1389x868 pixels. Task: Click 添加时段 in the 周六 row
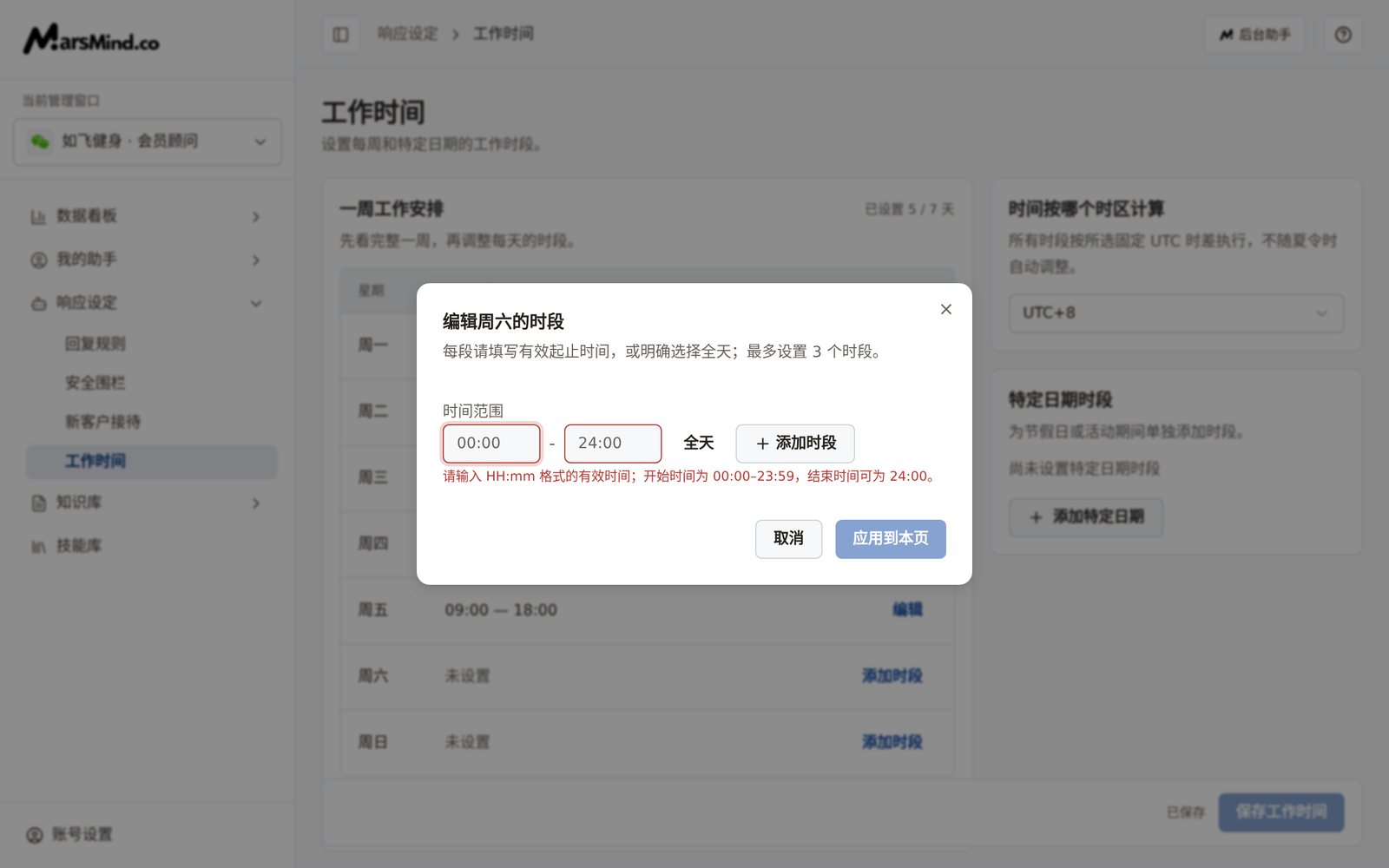click(x=892, y=675)
